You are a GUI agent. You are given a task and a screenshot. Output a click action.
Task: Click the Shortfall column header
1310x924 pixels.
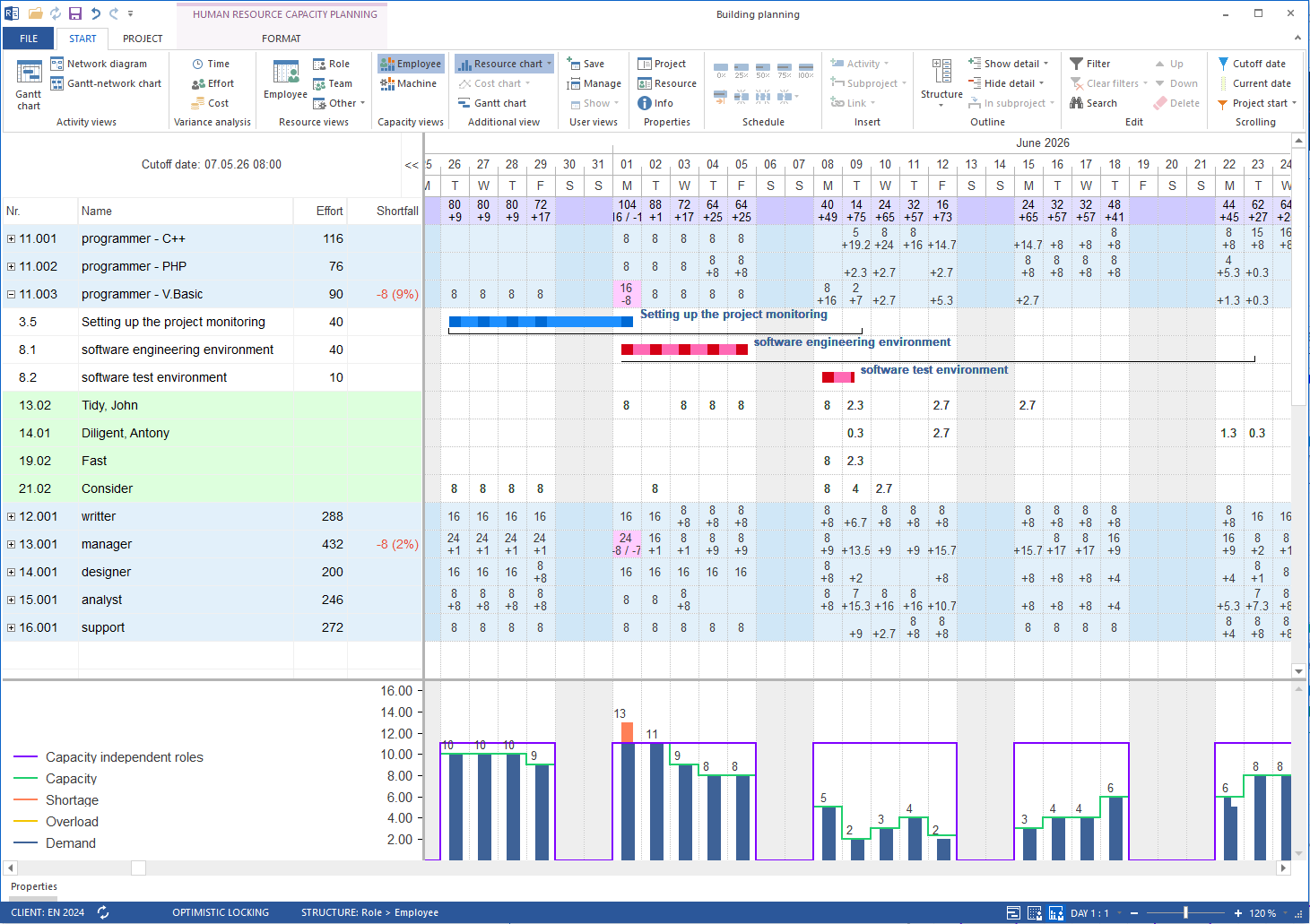point(385,211)
